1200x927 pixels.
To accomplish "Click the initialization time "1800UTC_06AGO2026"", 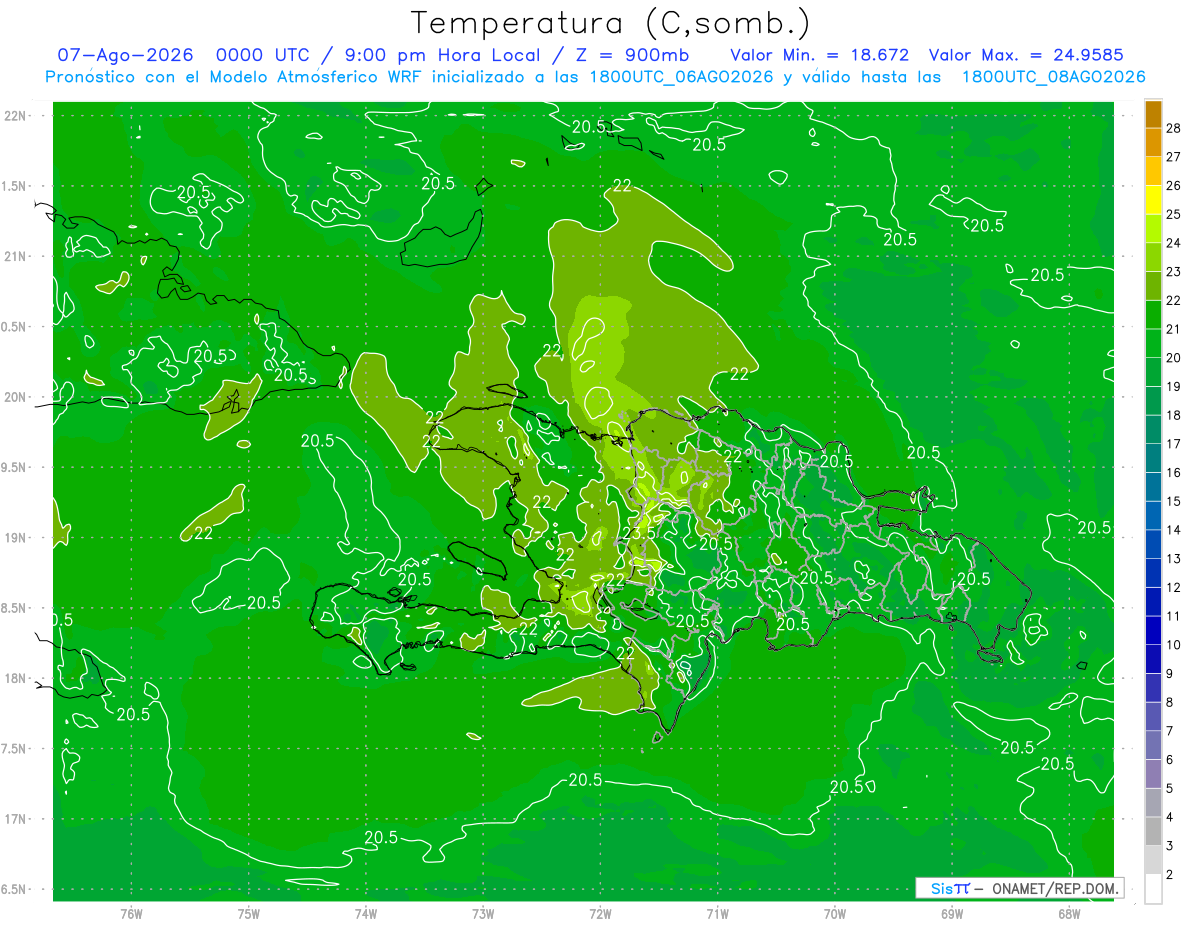I will click(682, 77).
